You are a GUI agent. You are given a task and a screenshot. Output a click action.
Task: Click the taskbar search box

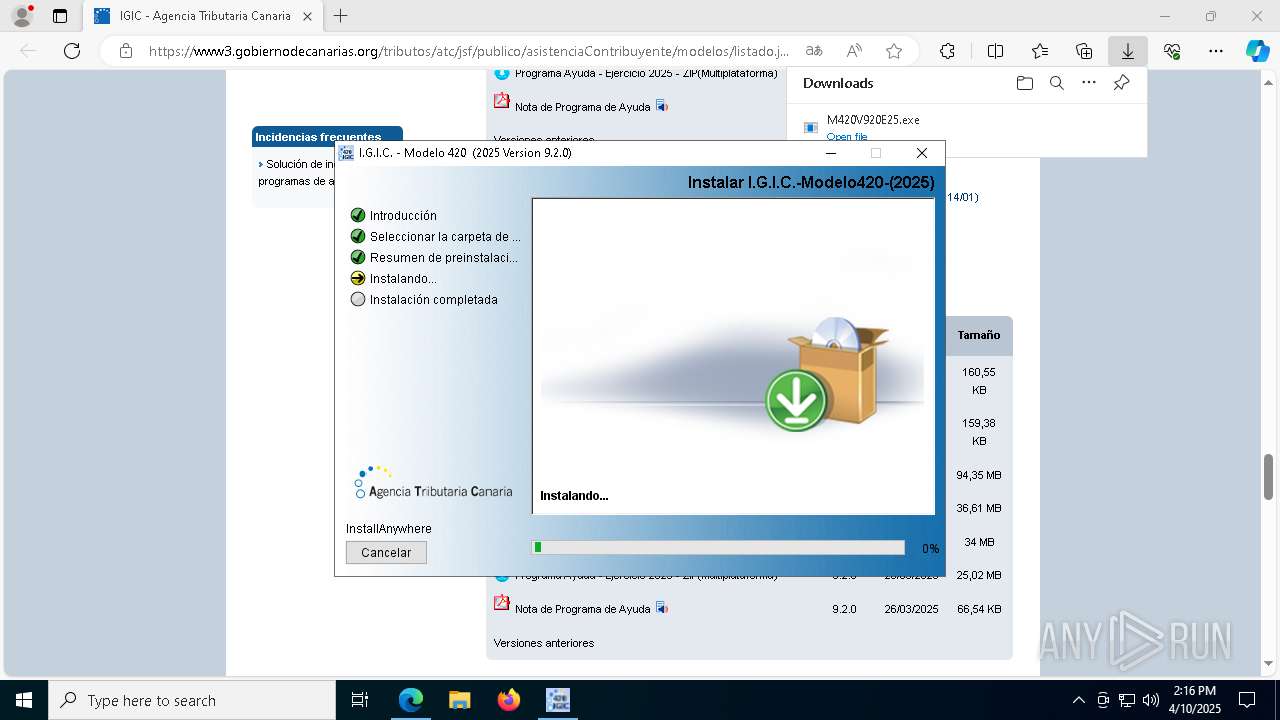point(192,700)
